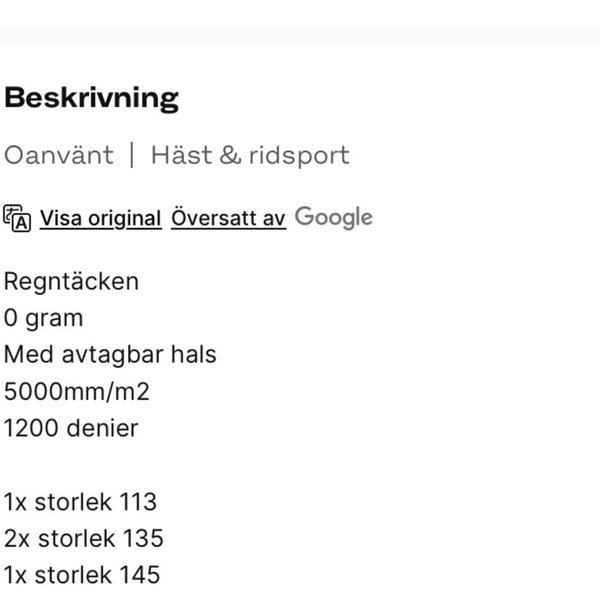Viewport: 600px width, 600px height.
Task: Click the word hals in description
Action: 194,354
